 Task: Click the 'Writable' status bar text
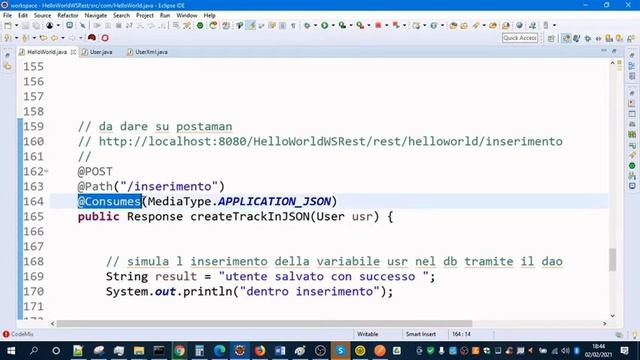pyautogui.click(x=368, y=334)
